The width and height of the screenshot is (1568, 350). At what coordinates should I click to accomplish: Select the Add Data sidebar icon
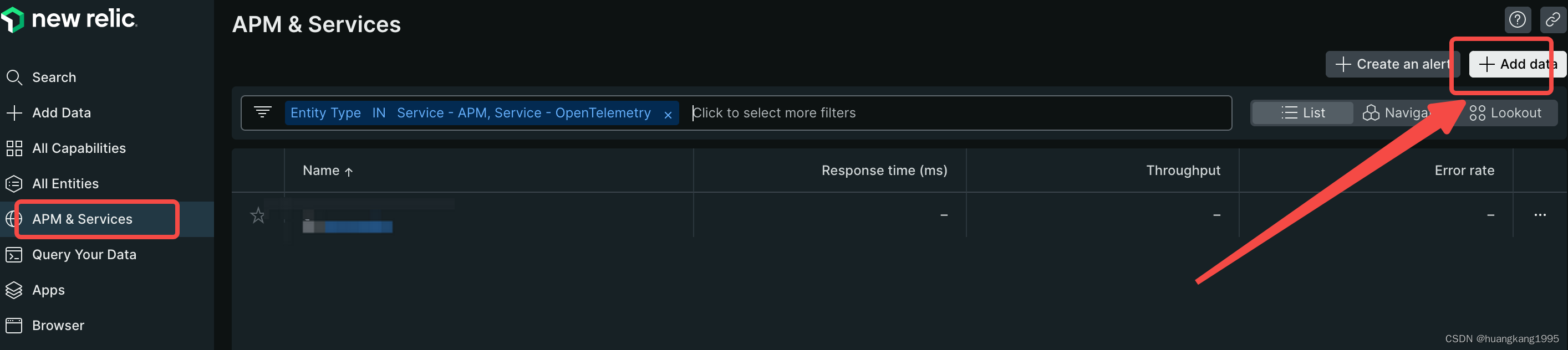pos(13,112)
